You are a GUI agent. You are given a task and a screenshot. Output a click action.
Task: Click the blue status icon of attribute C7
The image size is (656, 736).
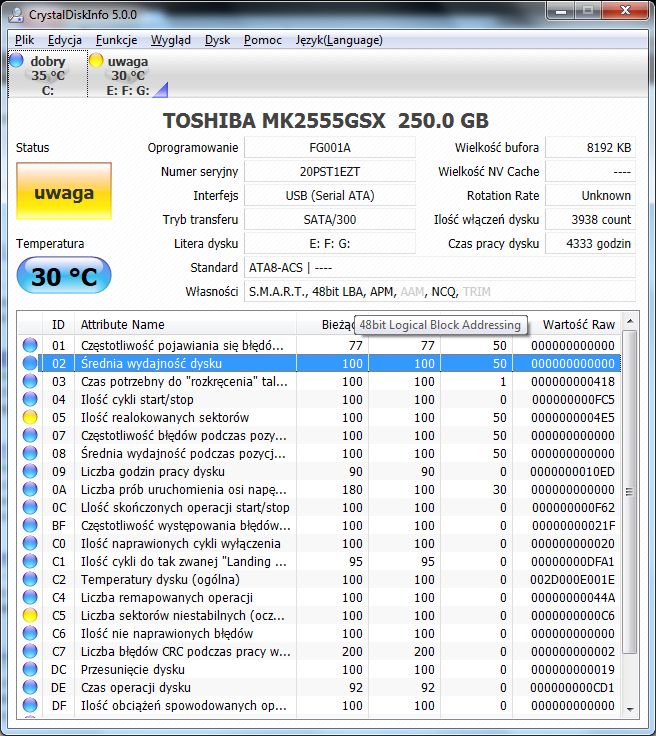coord(30,651)
